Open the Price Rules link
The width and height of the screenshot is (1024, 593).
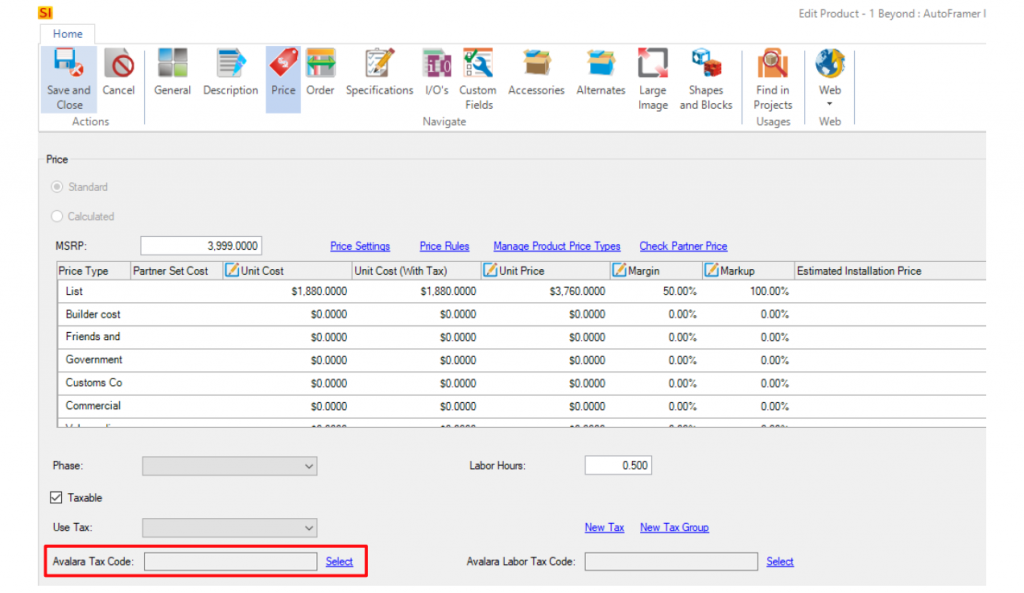tap(444, 246)
